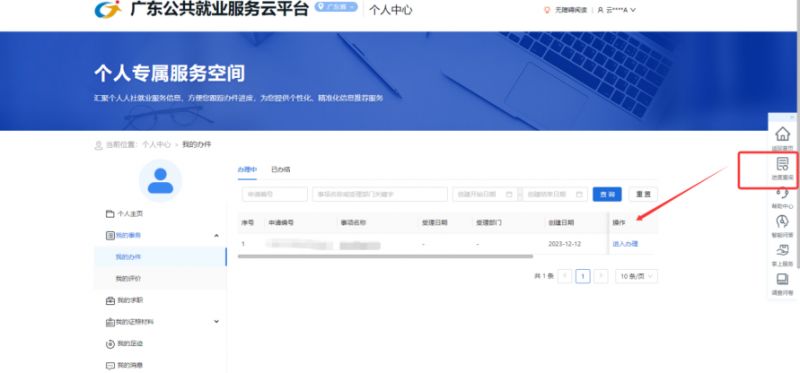Viewport: 800px width, 373px height.
Task: Open the 智能问答 icon in right sidebar
Action: click(x=782, y=221)
